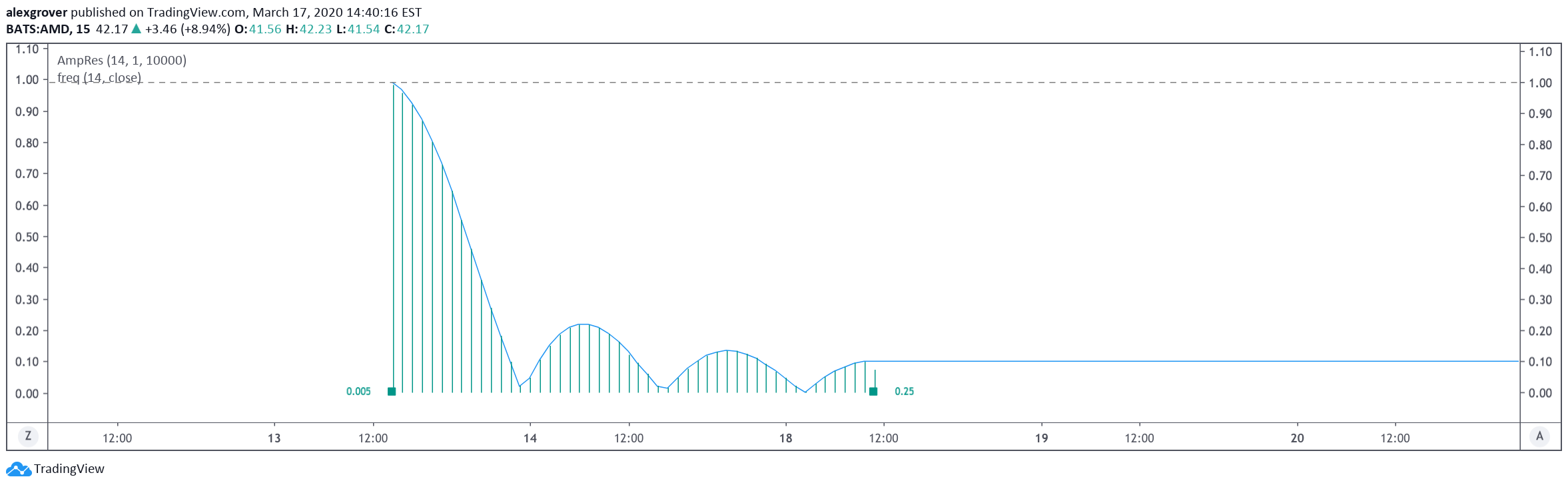Click the +3.46 (+8.94%) change value
1568x487 pixels.
click(188, 29)
